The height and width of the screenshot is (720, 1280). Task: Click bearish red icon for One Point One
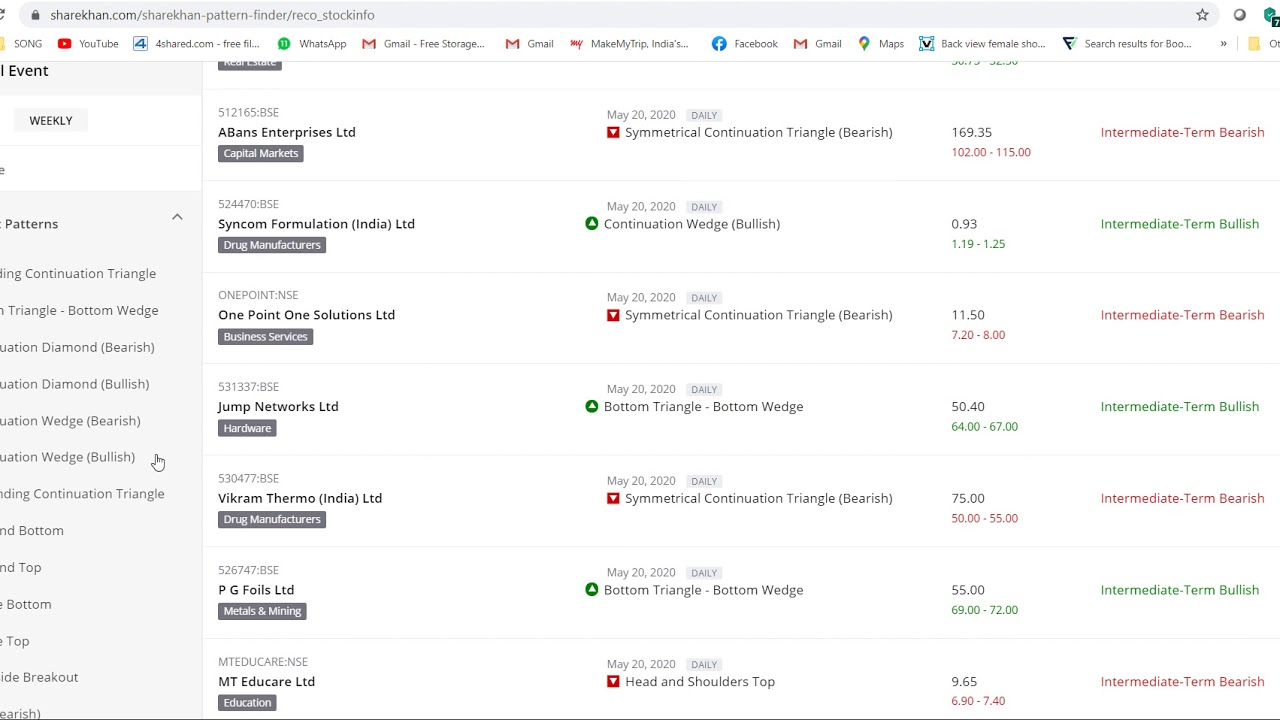tap(613, 315)
